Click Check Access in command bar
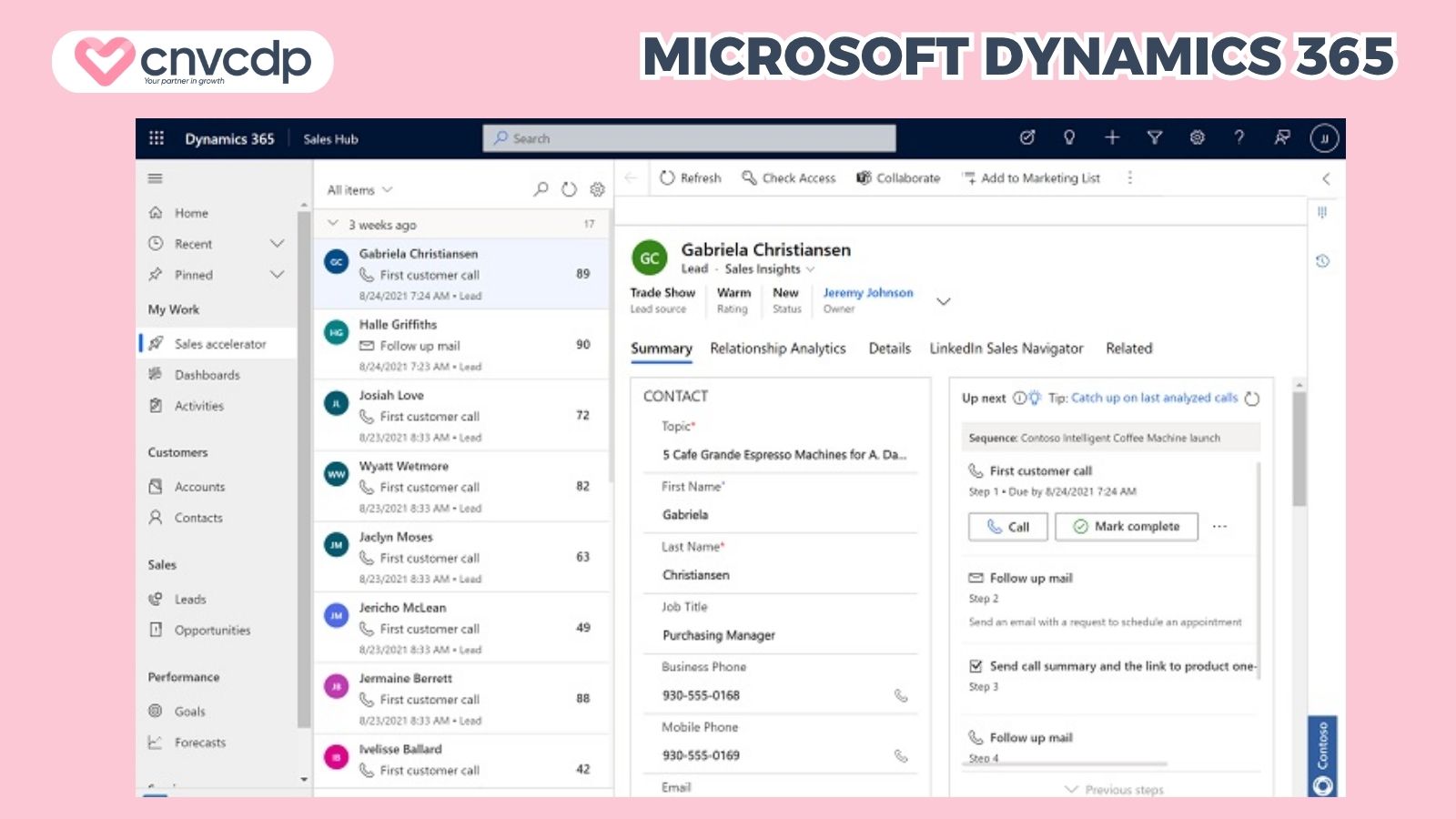Viewport: 1456px width, 819px height. 789,178
